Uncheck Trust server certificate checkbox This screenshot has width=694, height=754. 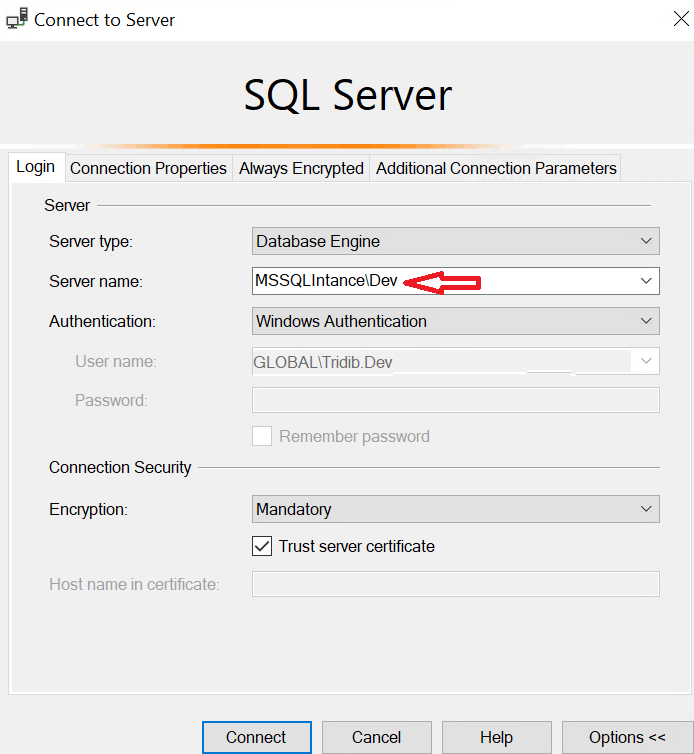click(x=262, y=546)
